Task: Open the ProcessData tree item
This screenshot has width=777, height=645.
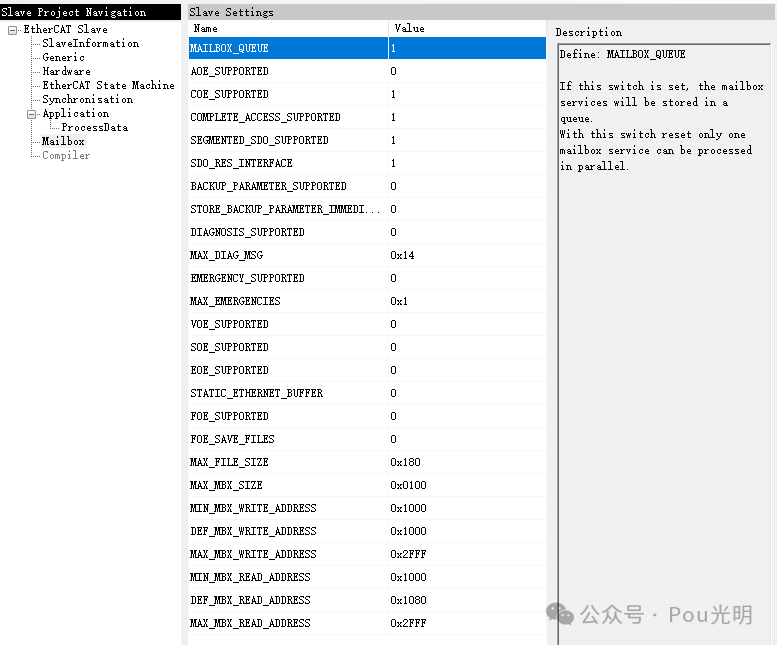Action: pos(95,127)
